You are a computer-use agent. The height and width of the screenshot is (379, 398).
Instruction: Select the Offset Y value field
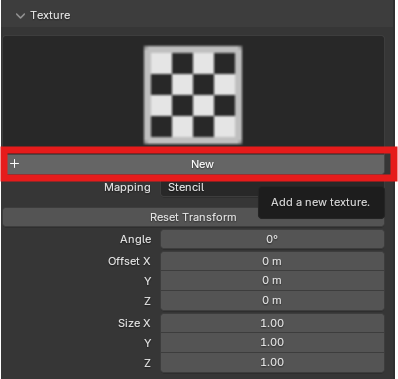tap(272, 280)
